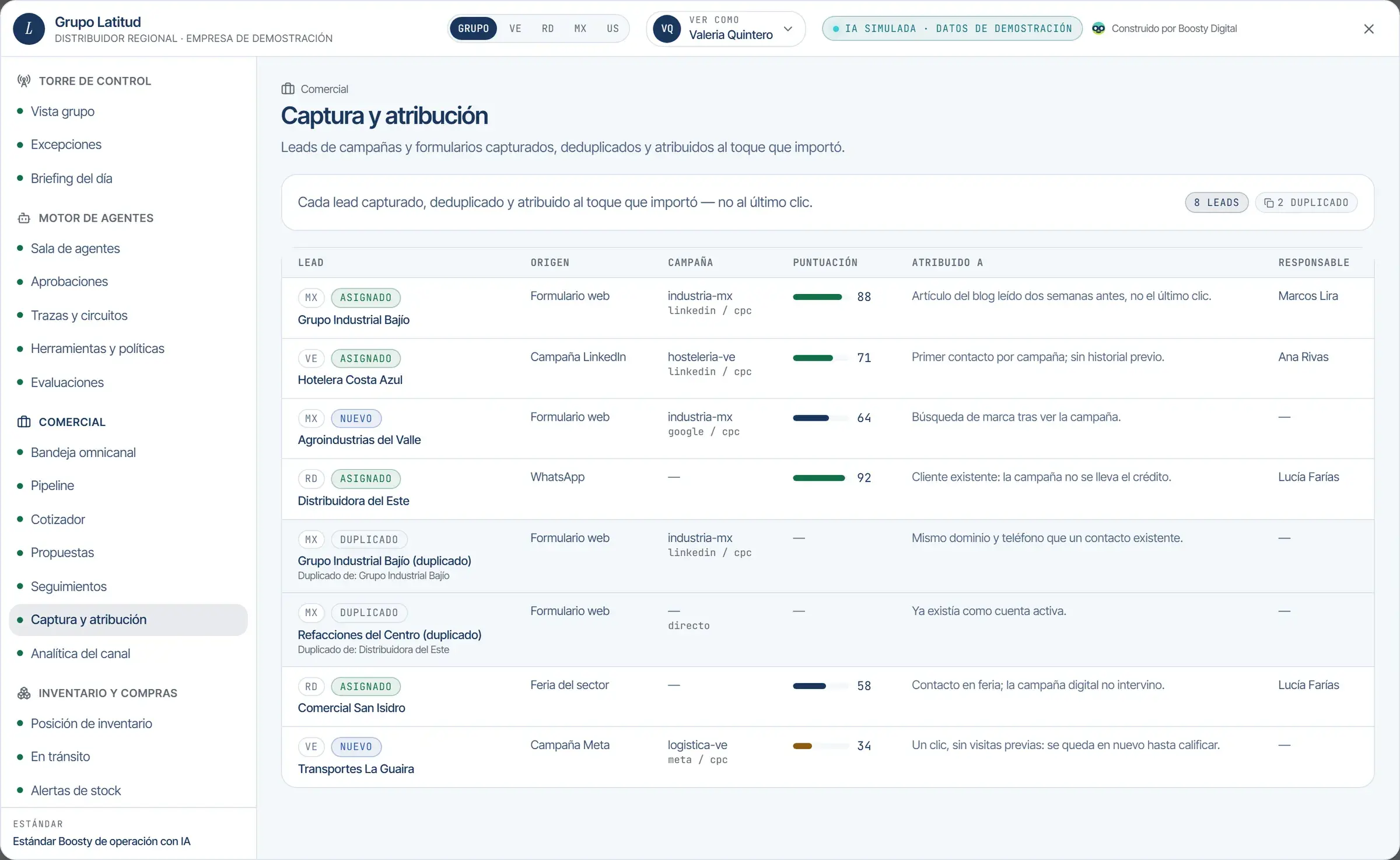Select the GRUPO scope toggle
Screen dimensions: 1400x860
(x=473, y=29)
